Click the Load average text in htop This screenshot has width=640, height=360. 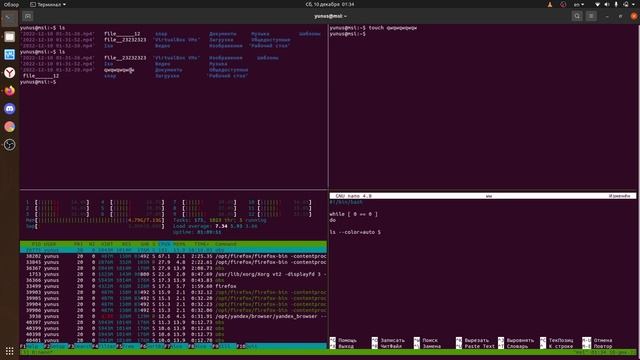click(216, 226)
